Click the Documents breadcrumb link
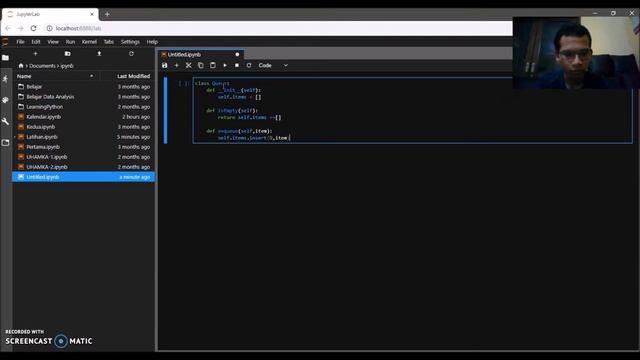The width and height of the screenshot is (640, 360). [x=42, y=66]
